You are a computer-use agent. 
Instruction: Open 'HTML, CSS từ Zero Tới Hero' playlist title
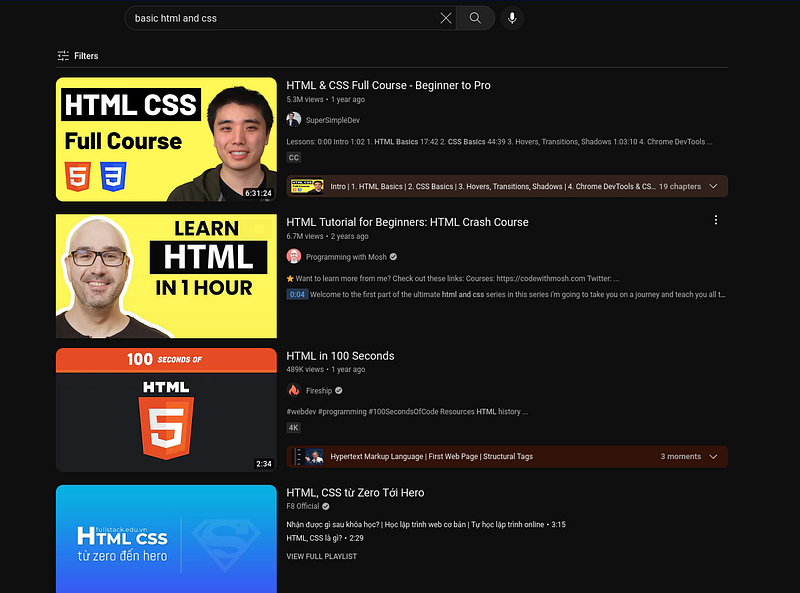pos(355,492)
